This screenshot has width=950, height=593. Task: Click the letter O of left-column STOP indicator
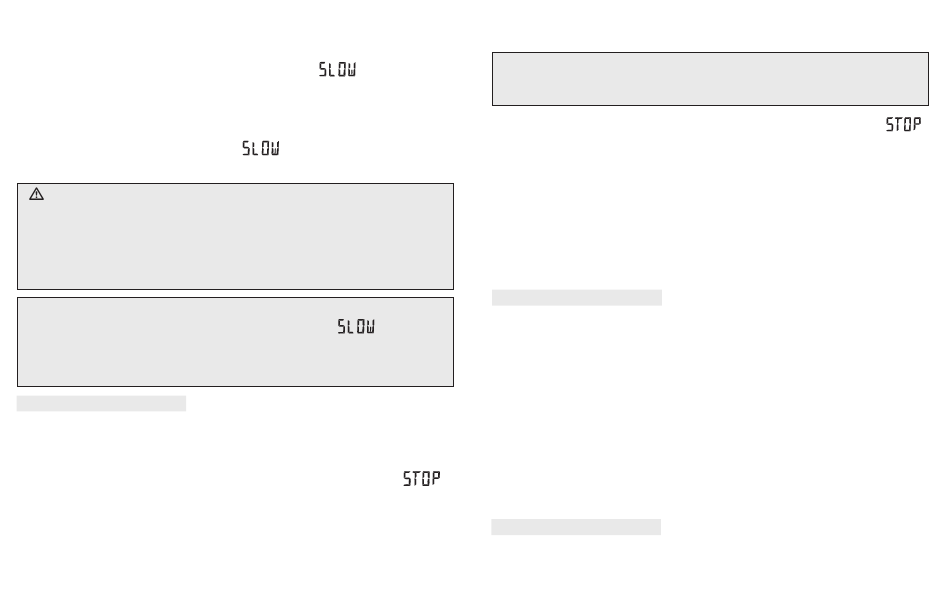pos(427,479)
